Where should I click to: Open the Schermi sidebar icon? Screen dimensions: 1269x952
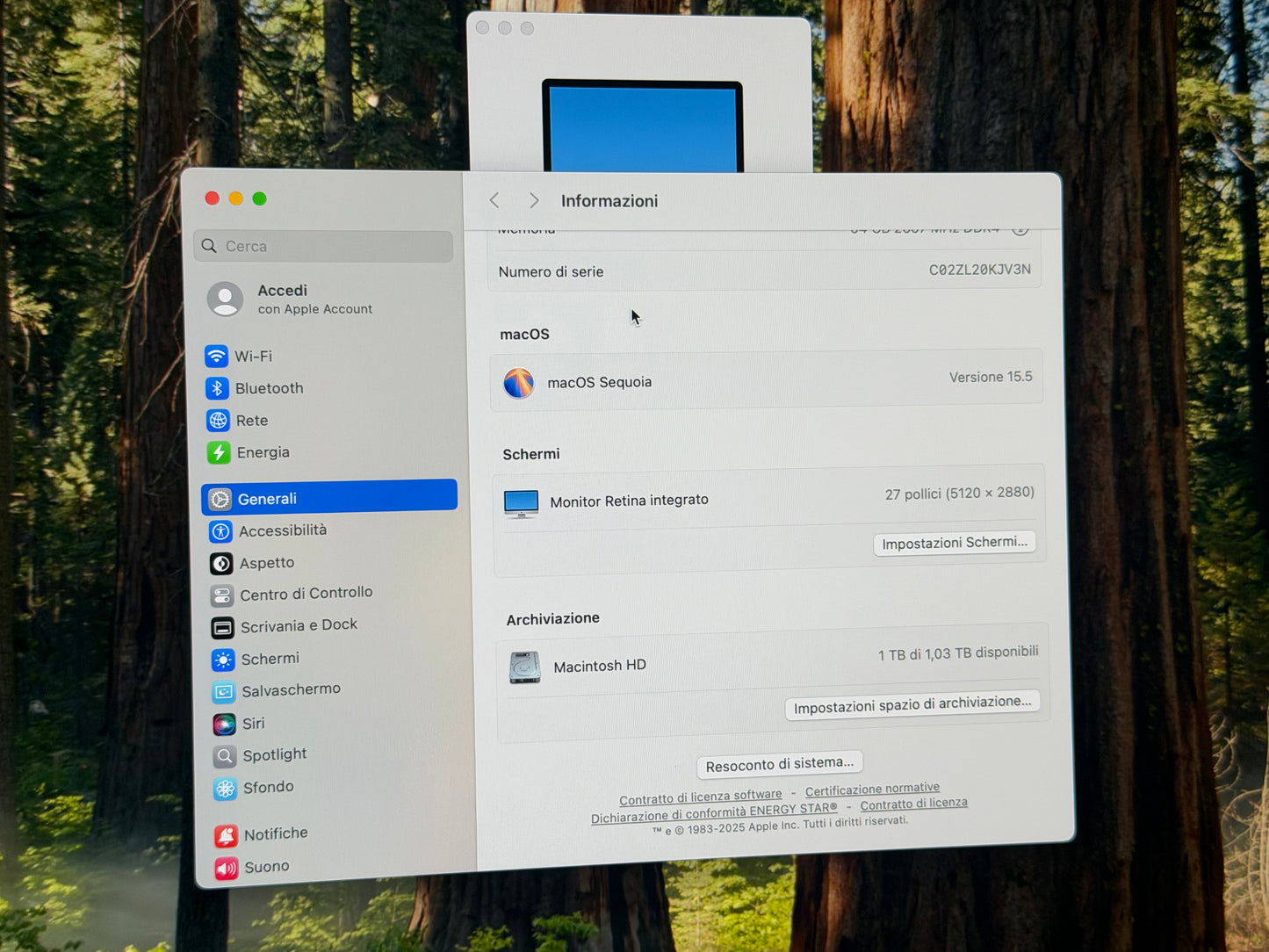pyautogui.click(x=223, y=660)
